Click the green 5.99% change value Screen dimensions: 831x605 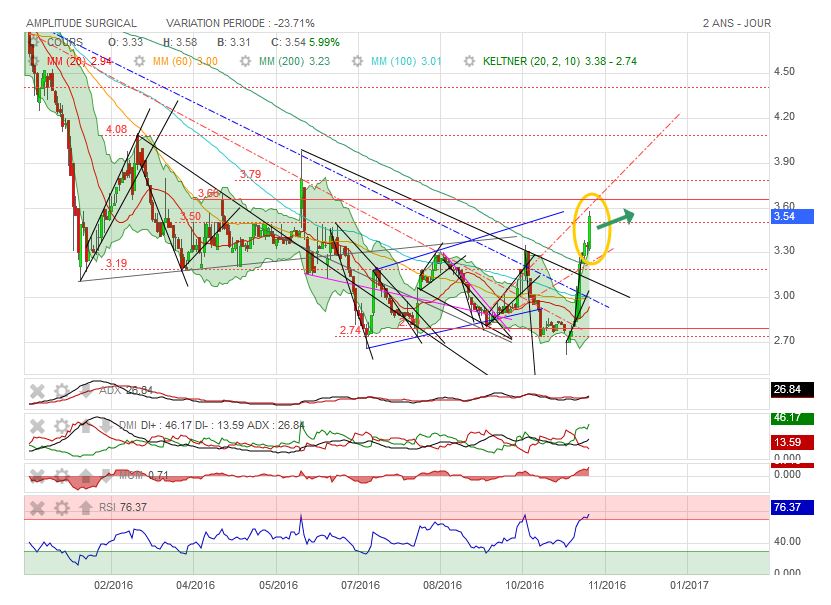324,42
